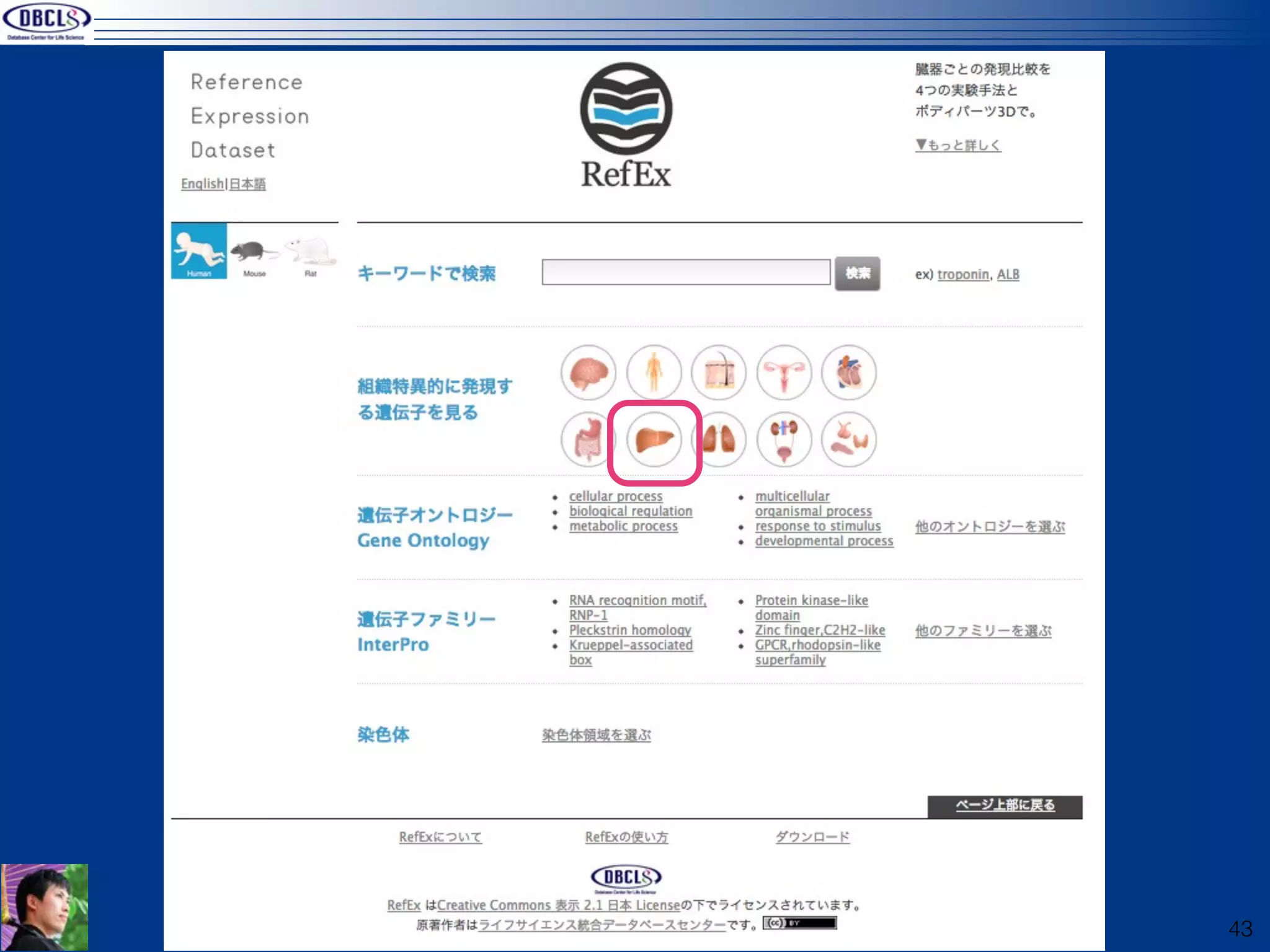Screen dimensions: 1270x952
Task: Open response to stimulus link
Action: coord(817,526)
